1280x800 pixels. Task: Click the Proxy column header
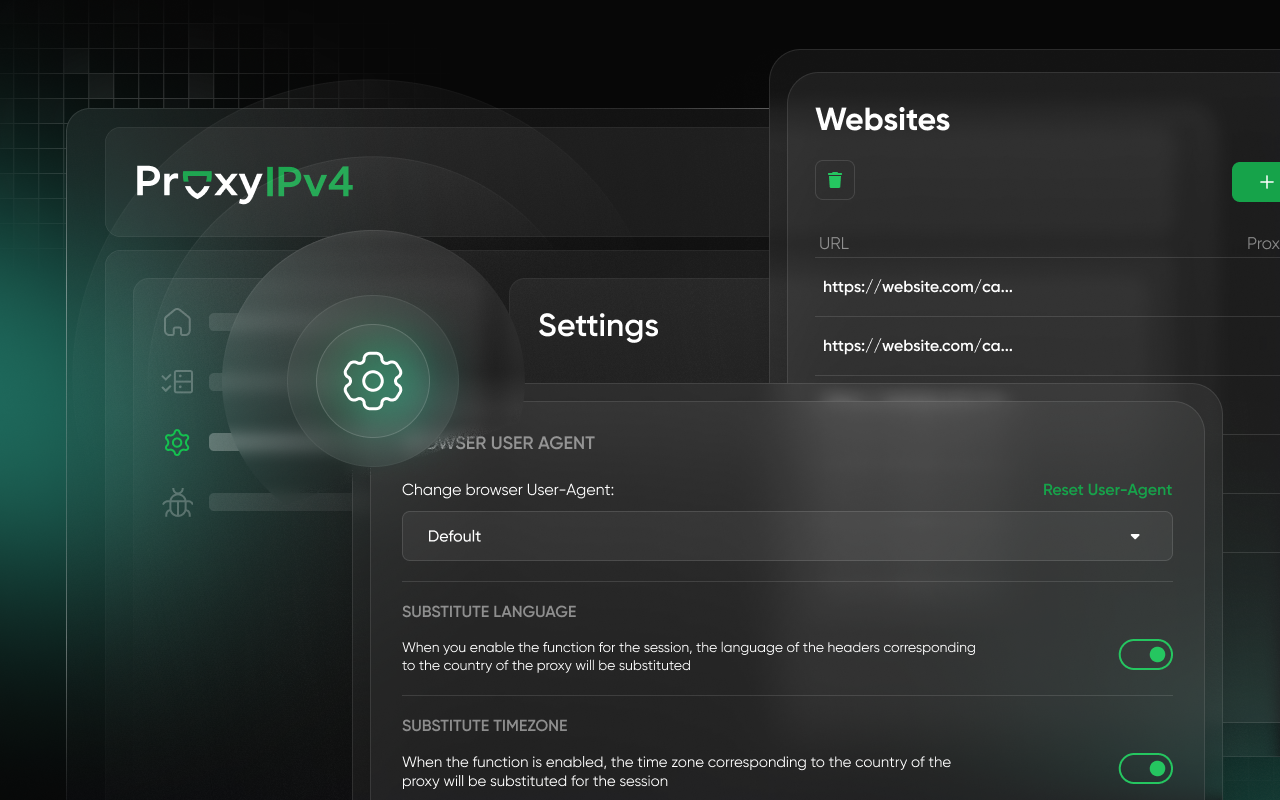1262,243
